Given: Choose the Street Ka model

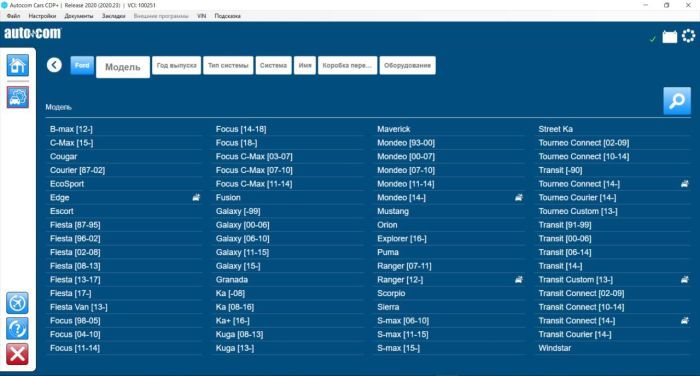Looking at the screenshot, I should coord(555,129).
